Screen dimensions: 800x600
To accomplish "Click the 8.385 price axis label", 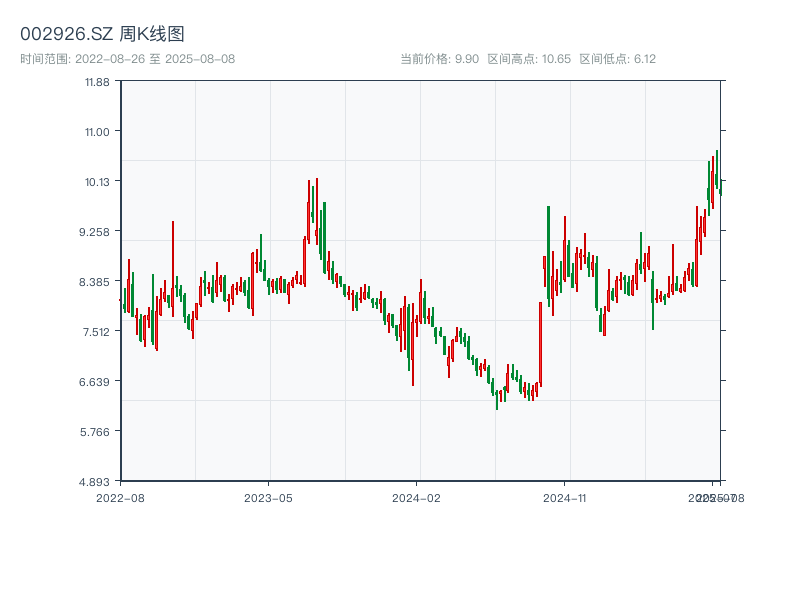I will point(96,281).
